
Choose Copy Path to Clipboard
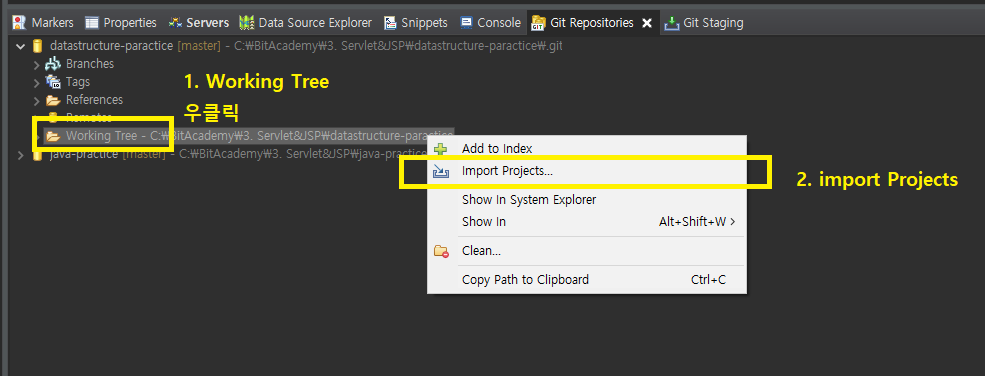point(587,279)
